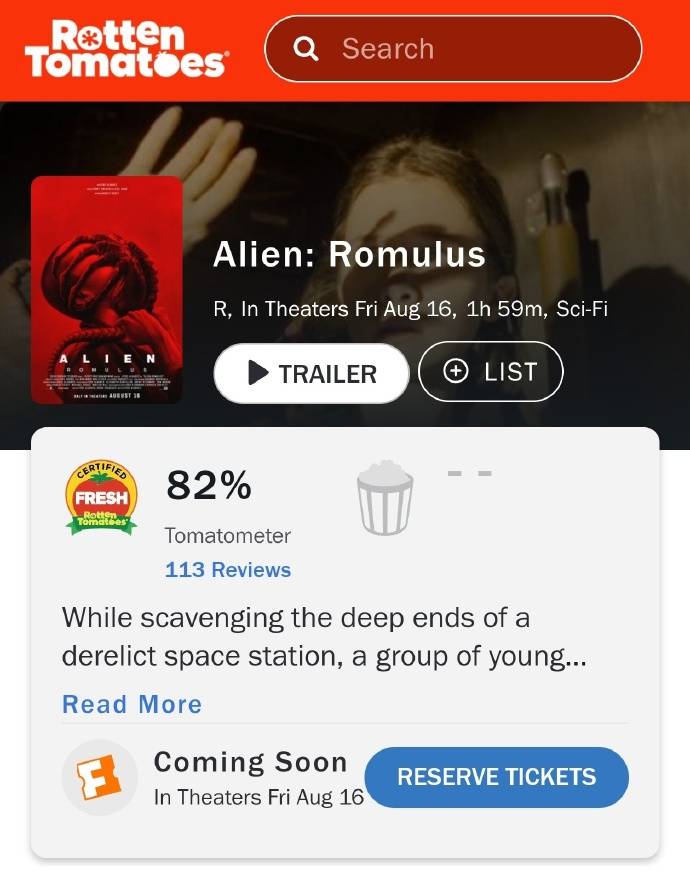This screenshot has height=889, width=690.
Task: Click the empty audience score dashes
Action: point(469,472)
